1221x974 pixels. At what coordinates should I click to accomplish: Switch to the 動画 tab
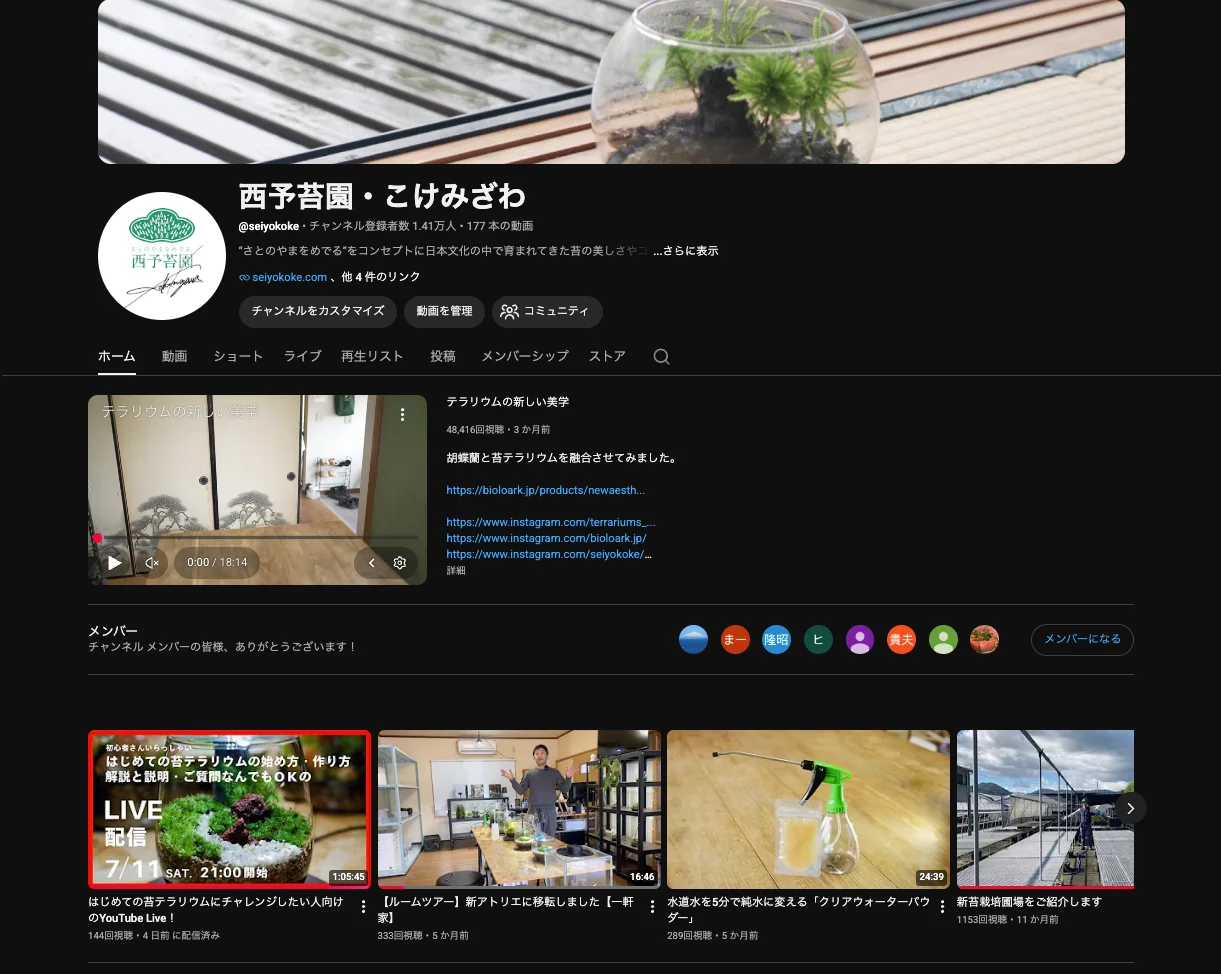[175, 356]
